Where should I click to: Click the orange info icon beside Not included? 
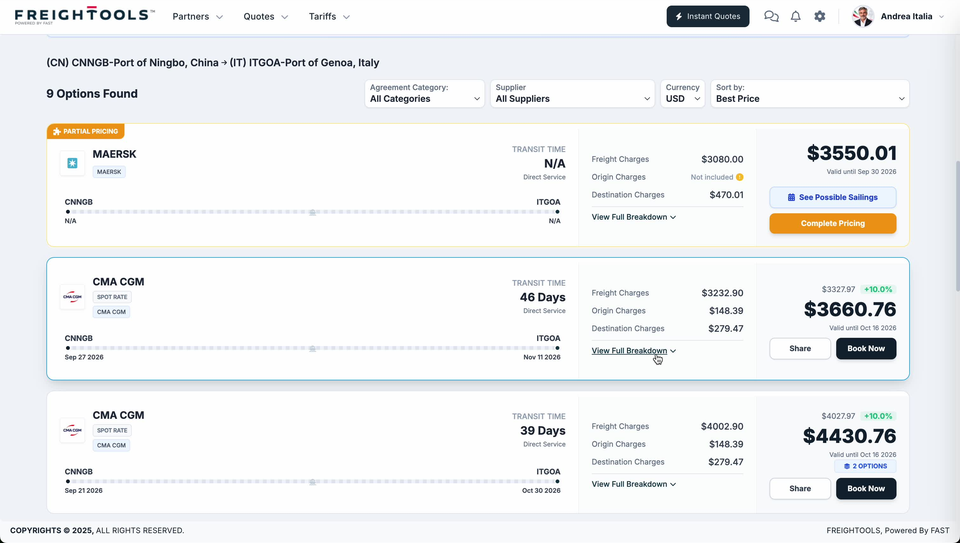click(x=740, y=177)
